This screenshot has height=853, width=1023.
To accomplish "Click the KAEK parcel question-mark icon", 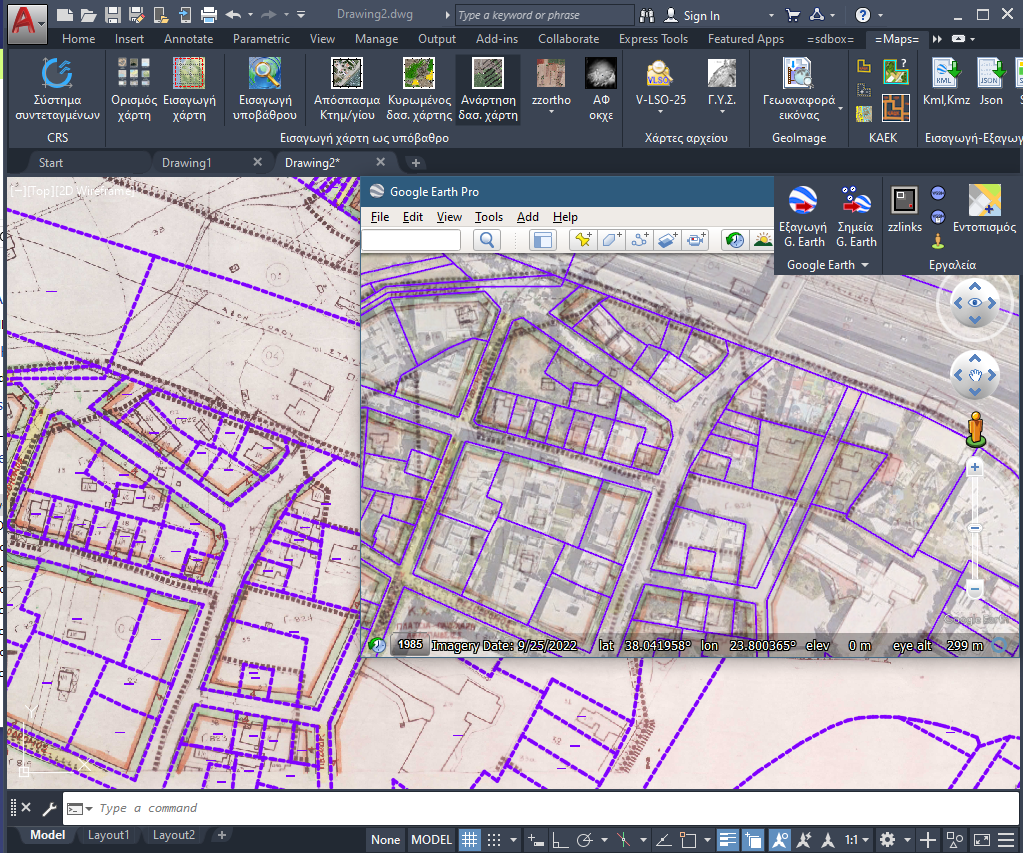I will pos(896,70).
